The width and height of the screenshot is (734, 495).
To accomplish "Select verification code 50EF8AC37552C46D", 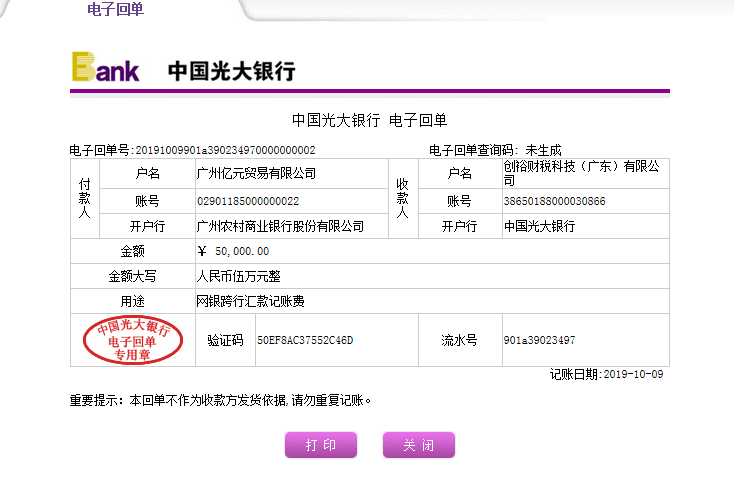I will coord(305,340).
